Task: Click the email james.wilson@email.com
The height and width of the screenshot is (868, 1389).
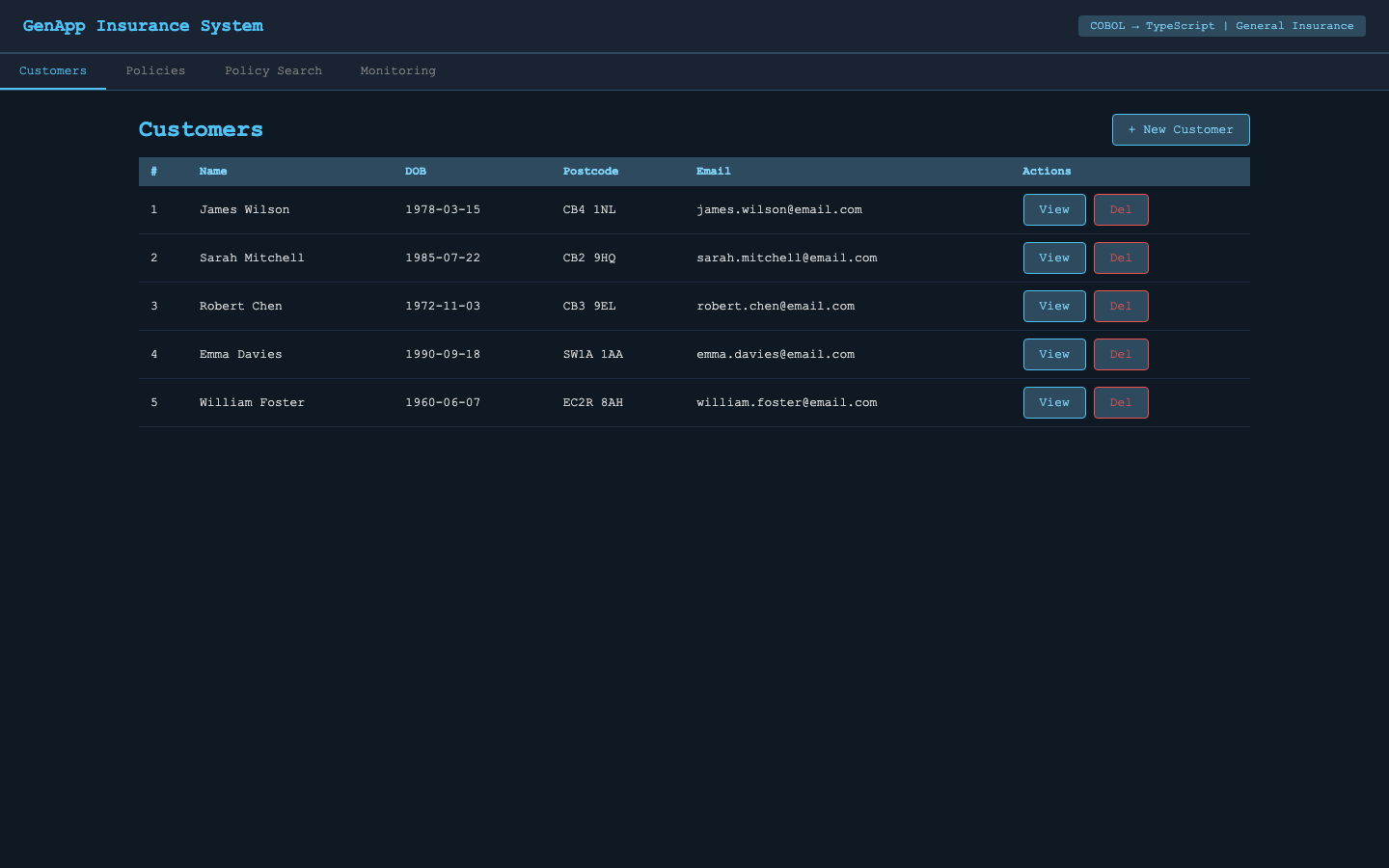Action: coord(779,210)
